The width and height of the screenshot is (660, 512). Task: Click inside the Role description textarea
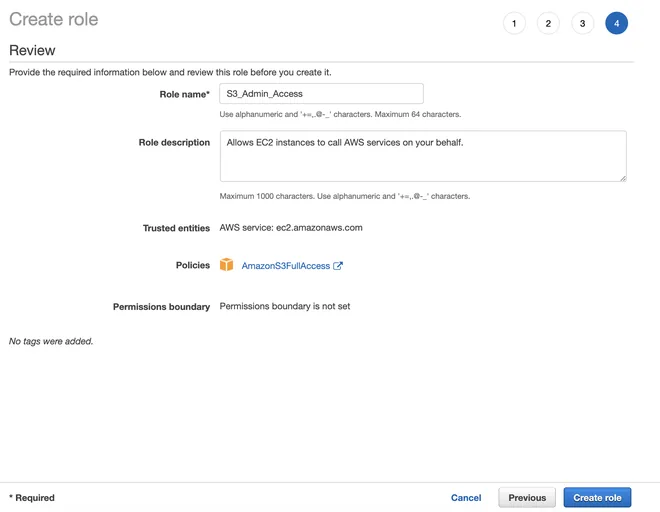click(423, 156)
